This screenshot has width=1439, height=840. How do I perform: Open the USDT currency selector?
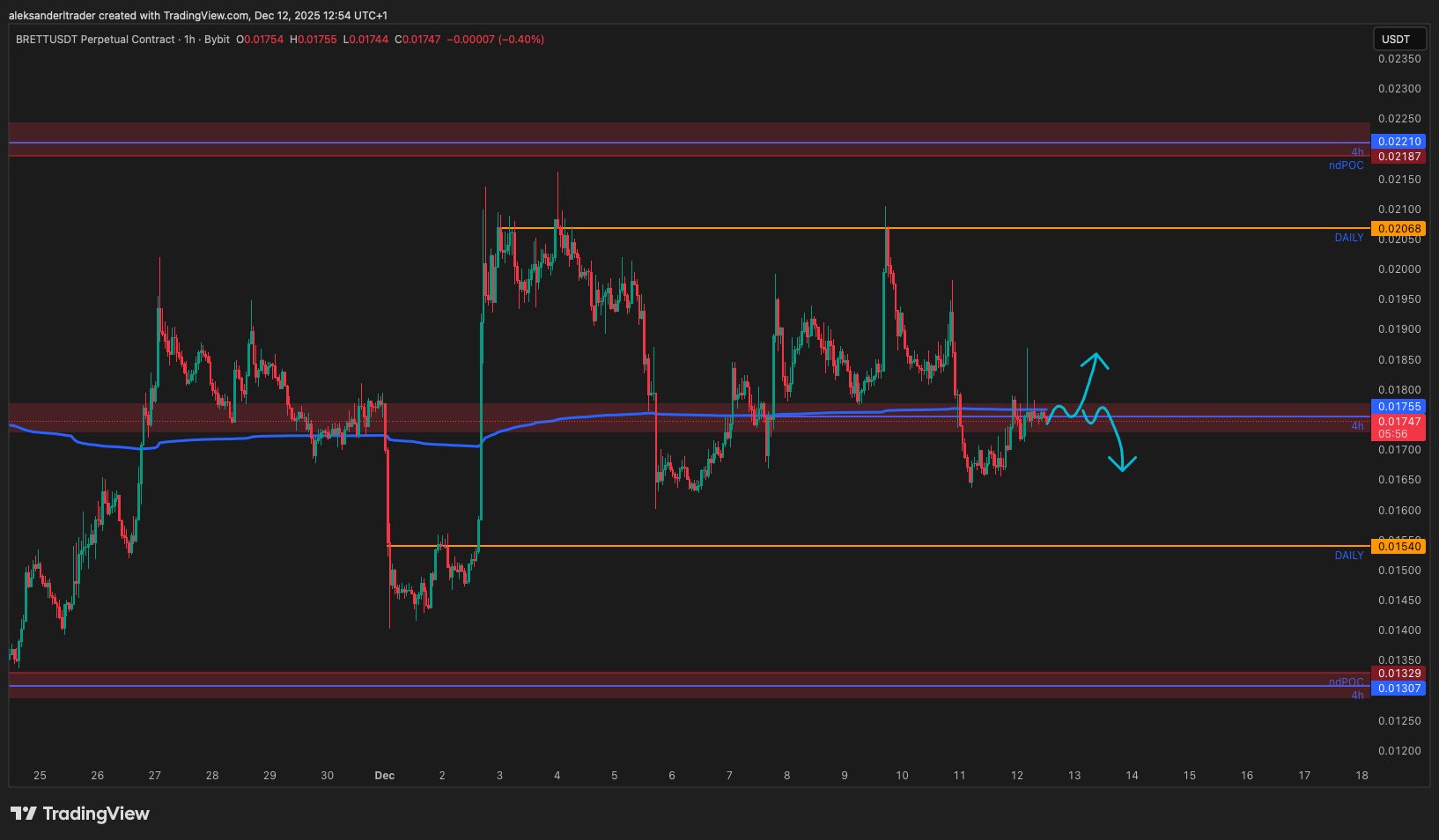tap(1395, 39)
